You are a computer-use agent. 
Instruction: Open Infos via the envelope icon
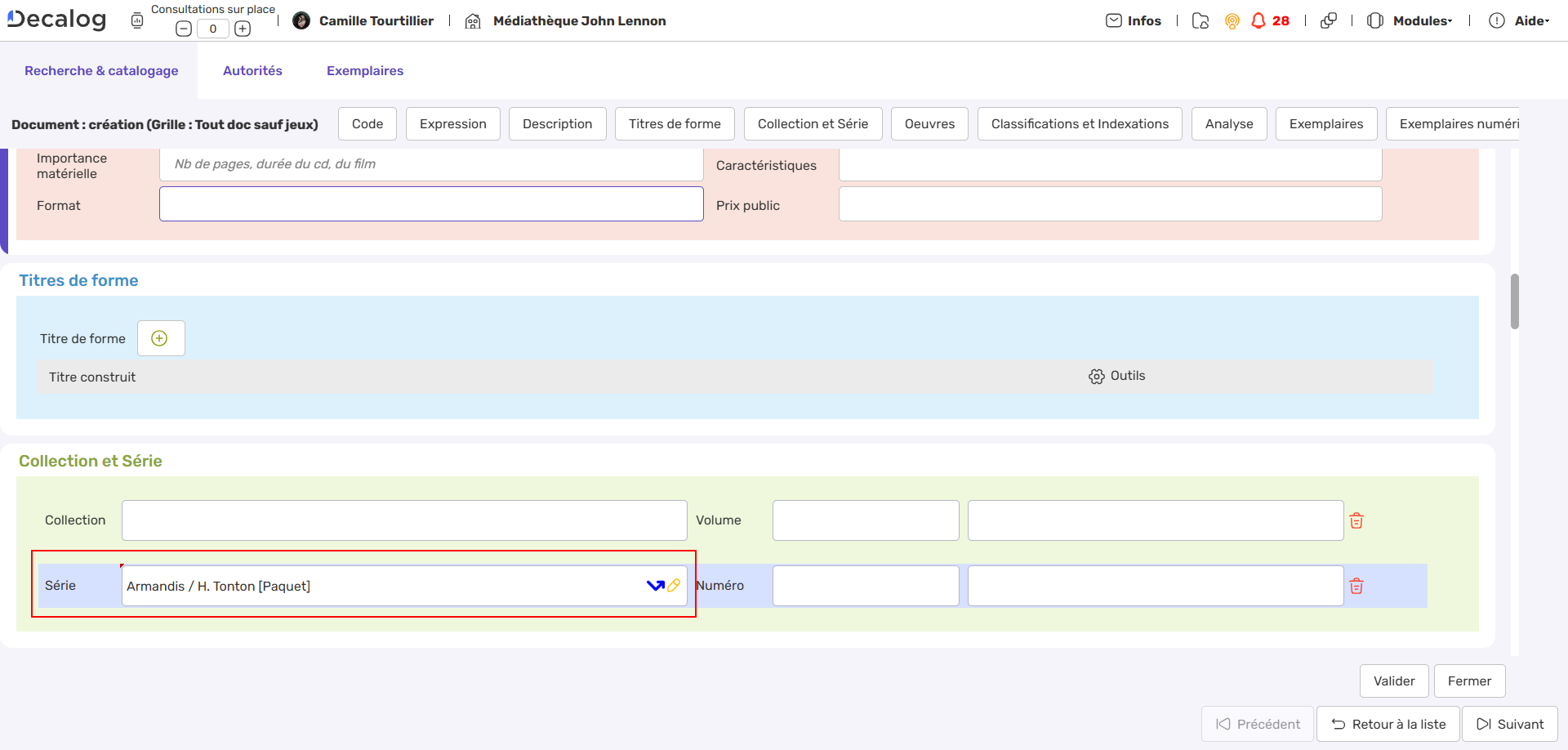point(1116,20)
